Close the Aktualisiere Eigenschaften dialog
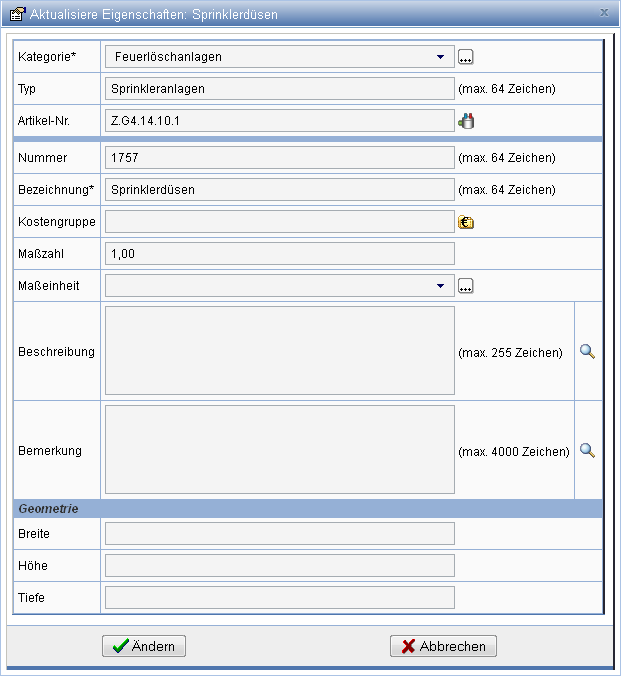 pyautogui.click(x=603, y=14)
